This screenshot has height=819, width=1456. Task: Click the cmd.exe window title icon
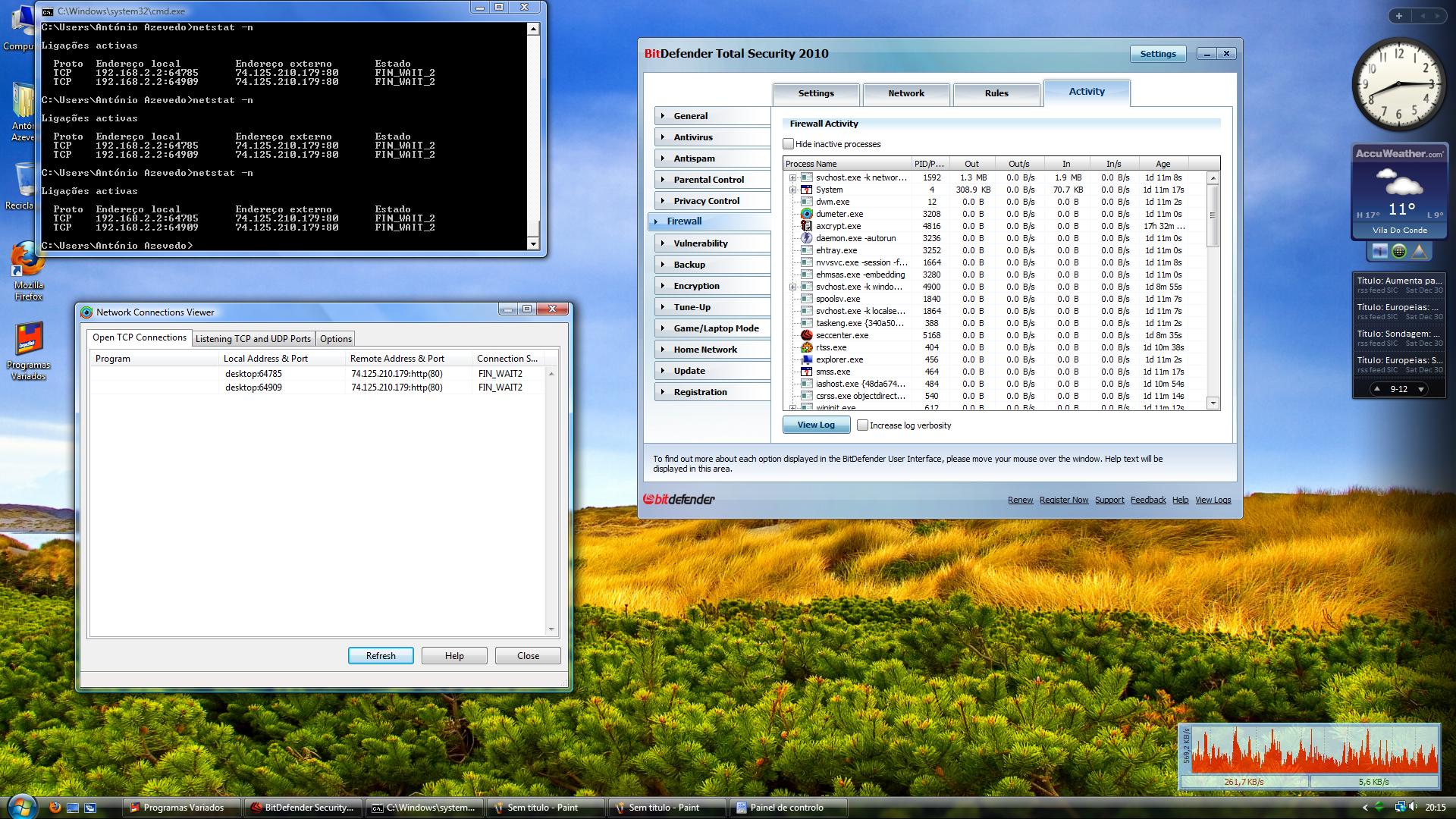[48, 11]
